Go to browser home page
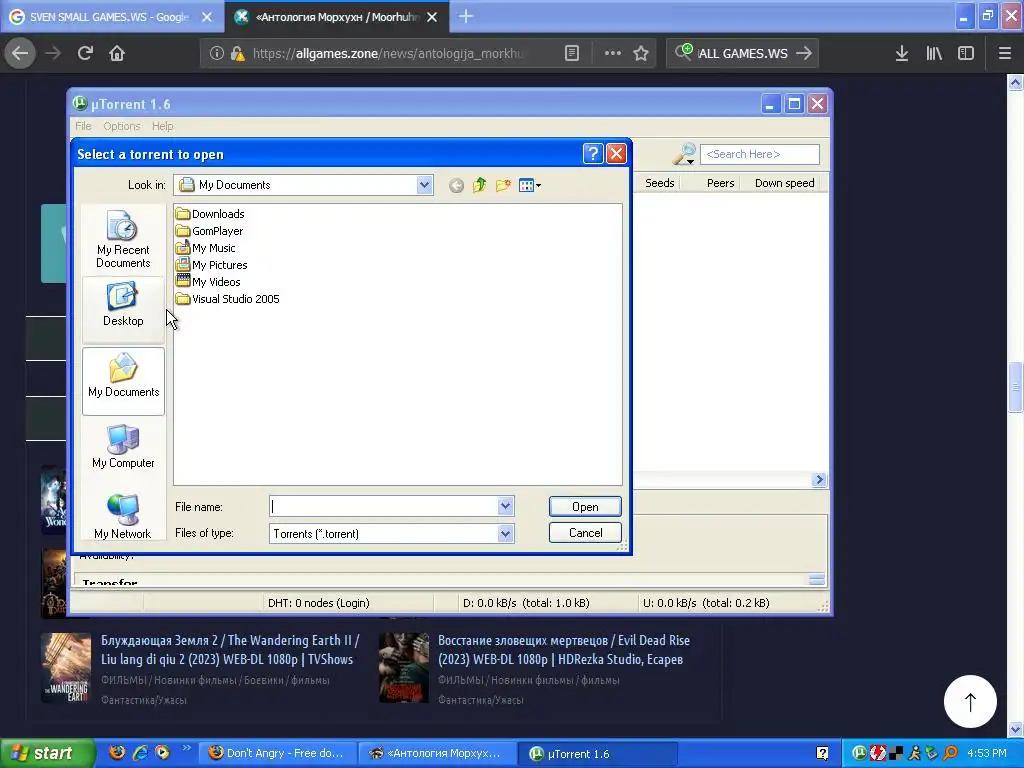Viewport: 1024px width, 768px height. tap(117, 53)
